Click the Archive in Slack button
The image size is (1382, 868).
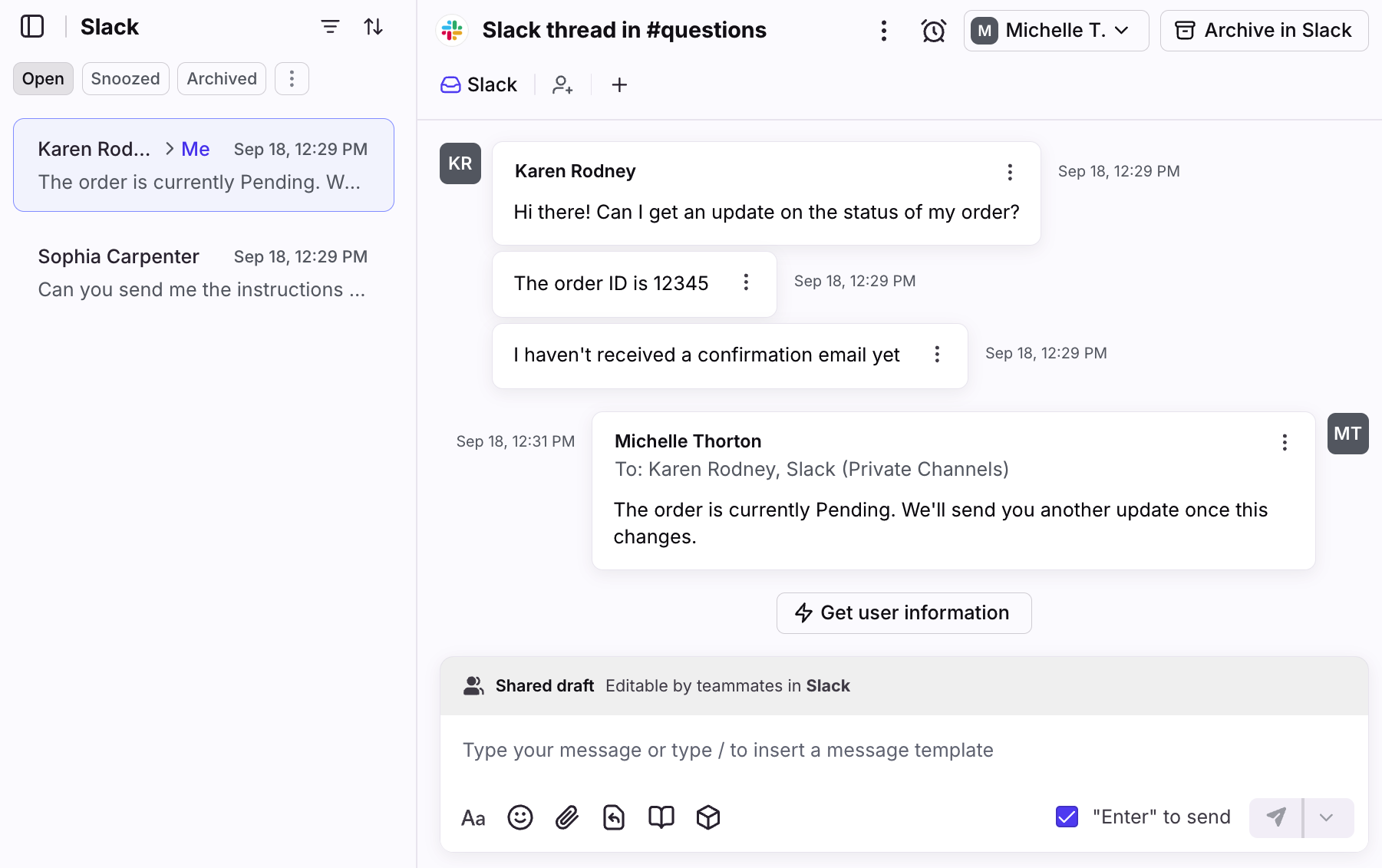(1264, 31)
